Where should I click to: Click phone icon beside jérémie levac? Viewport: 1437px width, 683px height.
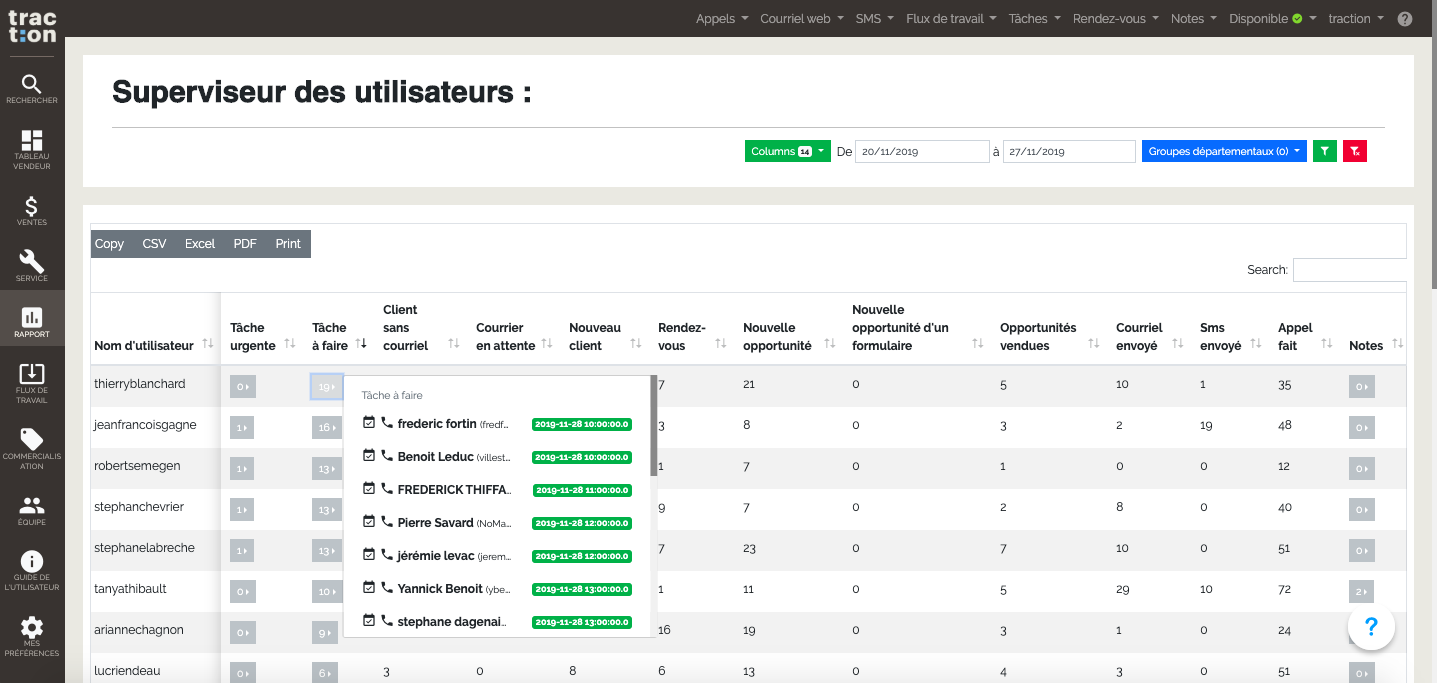point(387,555)
